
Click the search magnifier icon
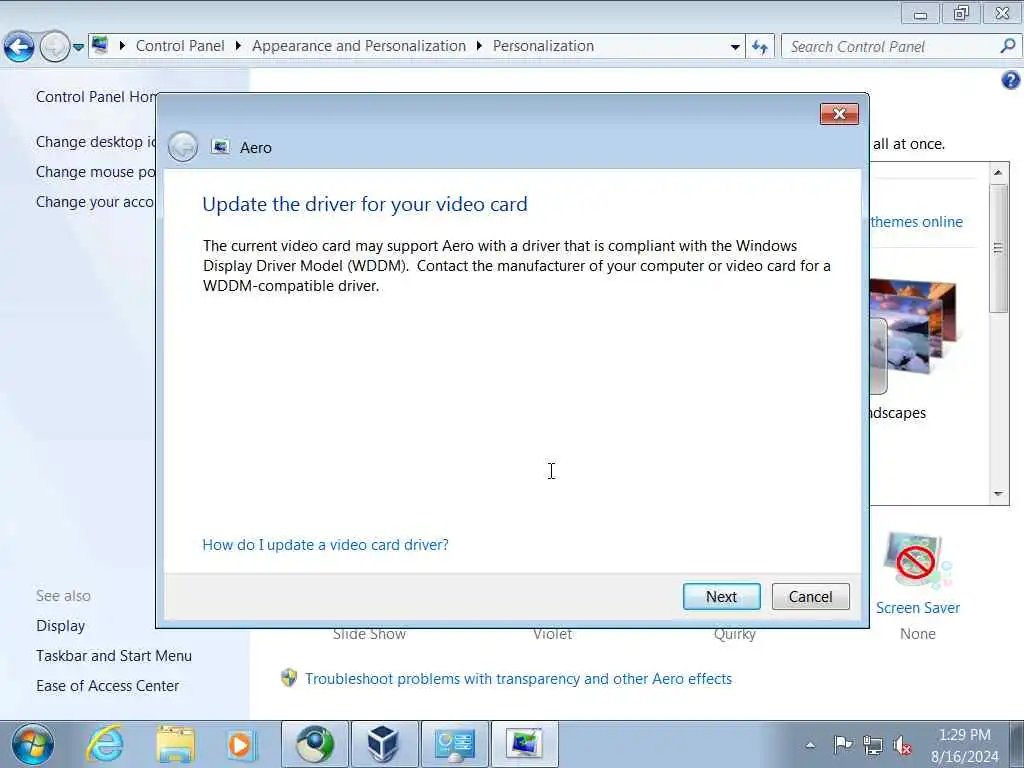click(x=1008, y=46)
